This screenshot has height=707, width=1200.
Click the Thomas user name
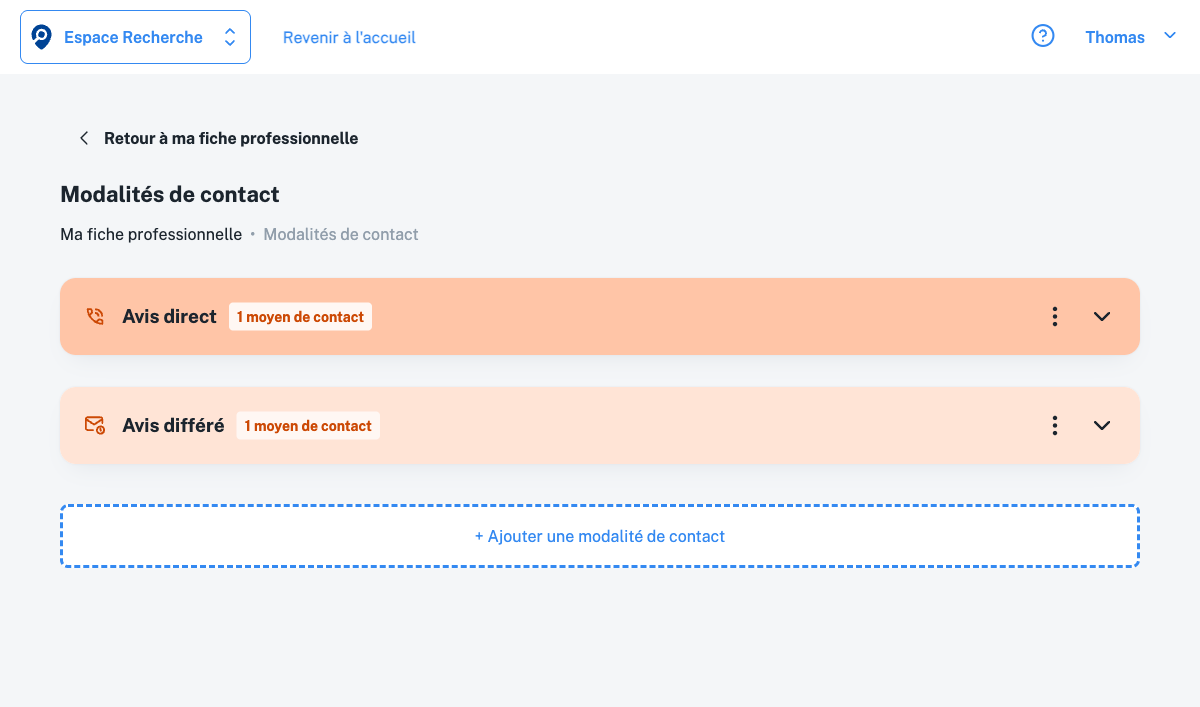point(1114,38)
